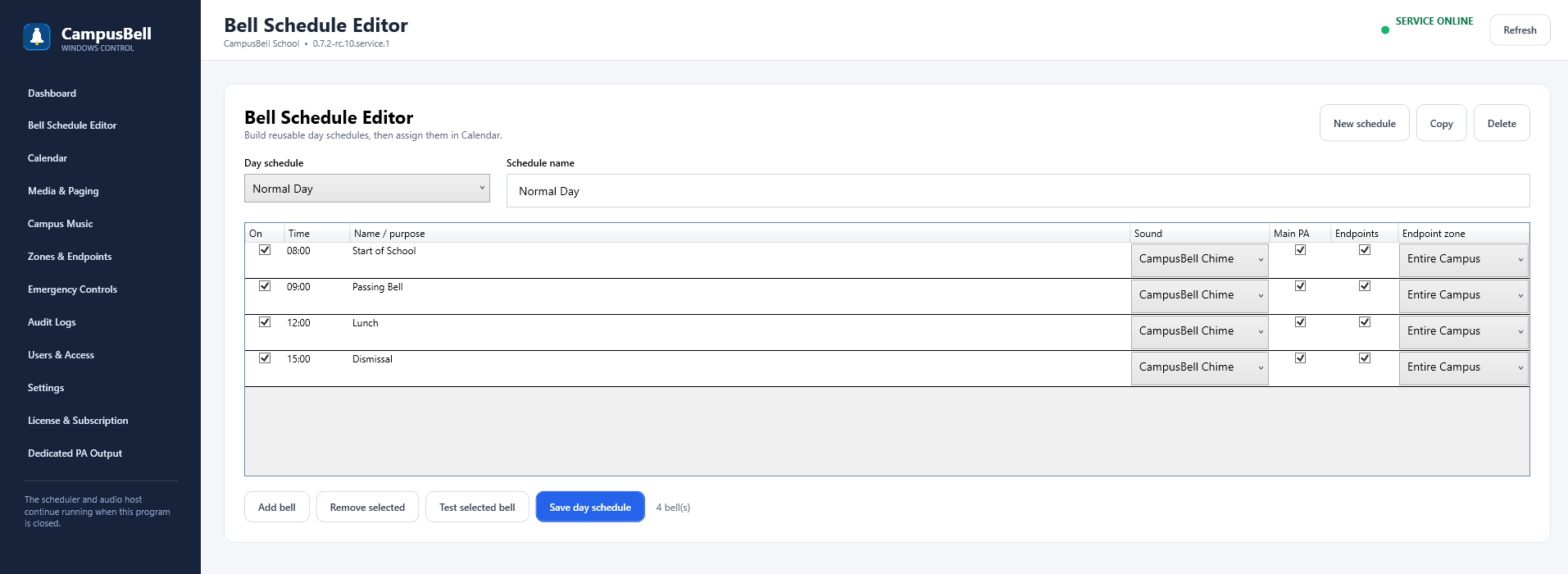This screenshot has height=574, width=1568.
Task: Uncheck Main PA for Passing Bell
Action: (x=1300, y=286)
